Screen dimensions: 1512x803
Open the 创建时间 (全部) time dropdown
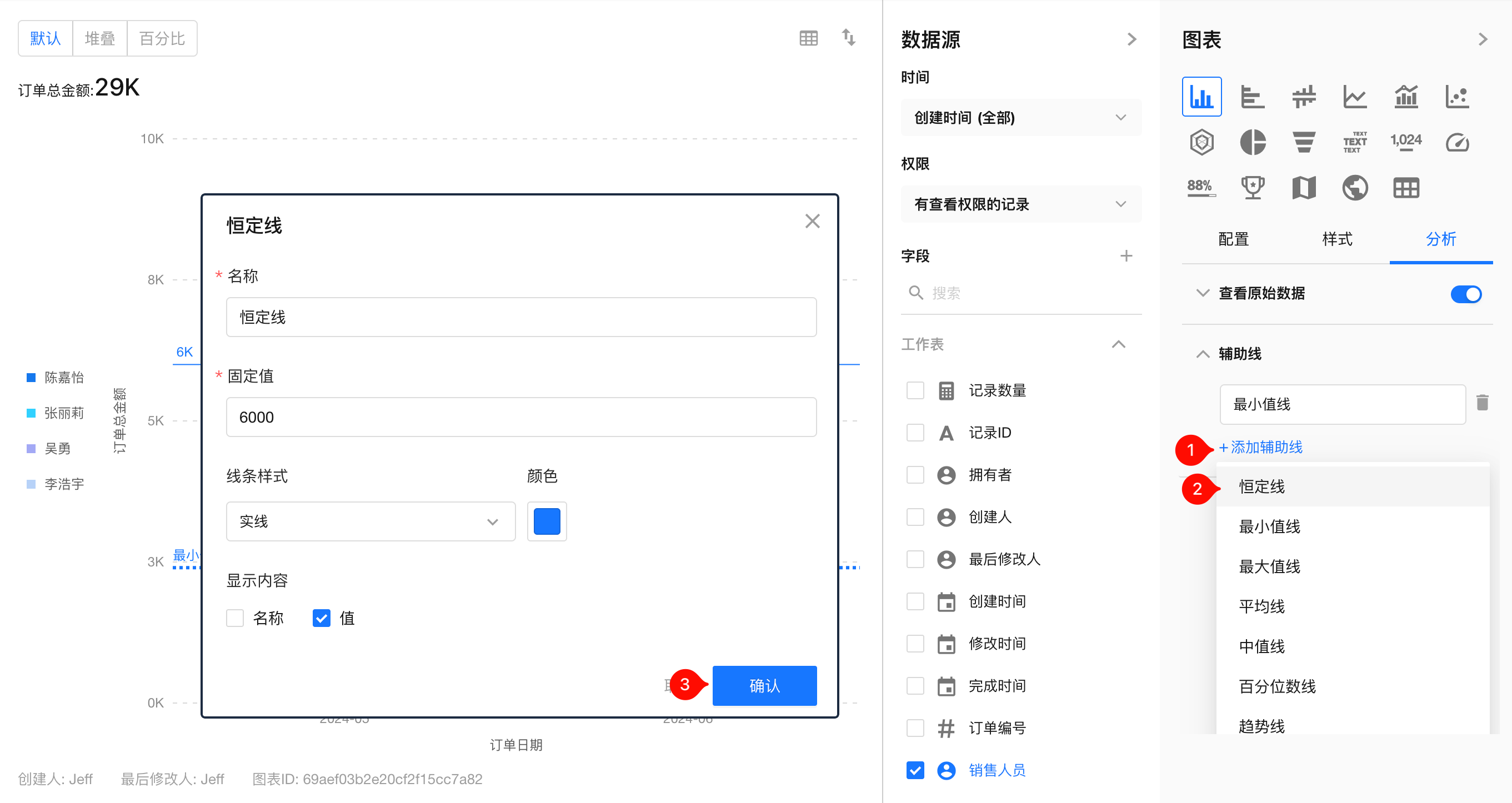tap(1020, 117)
